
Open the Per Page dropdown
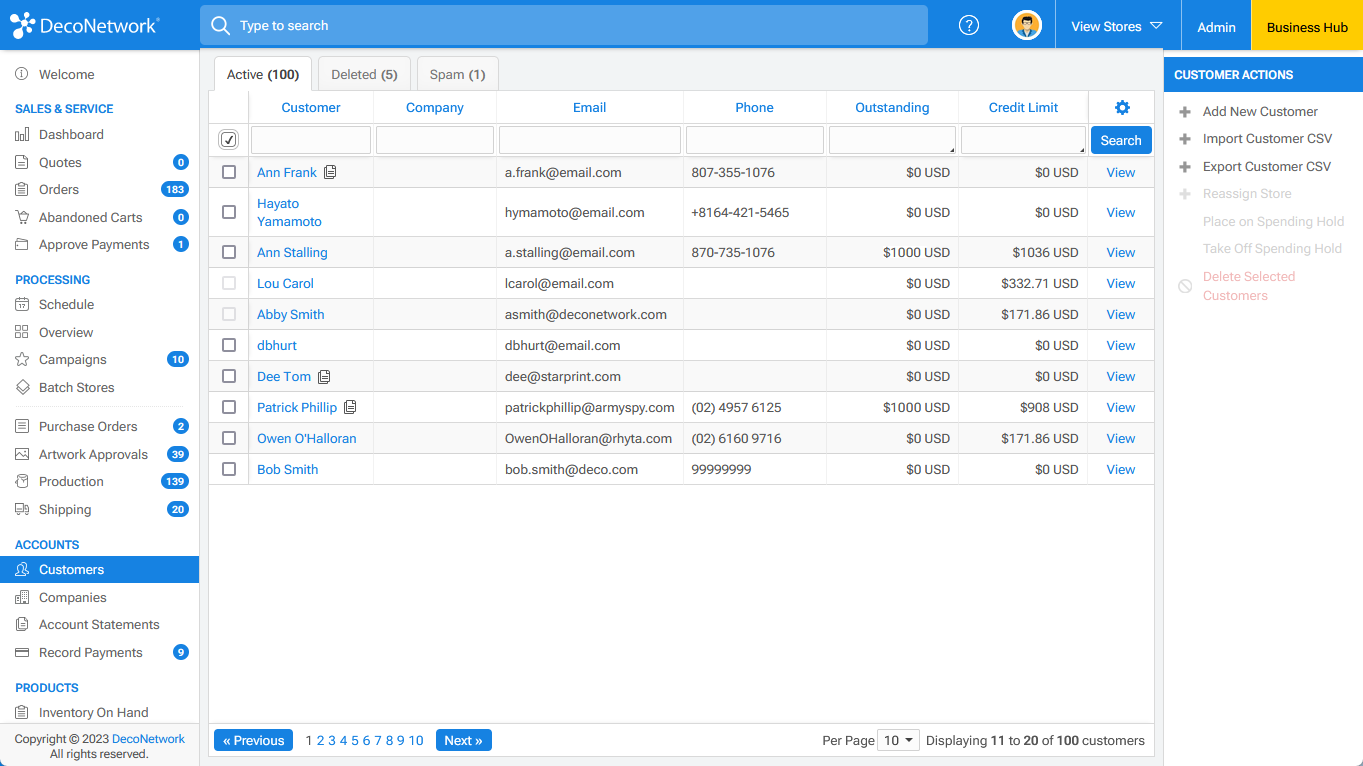coord(899,740)
